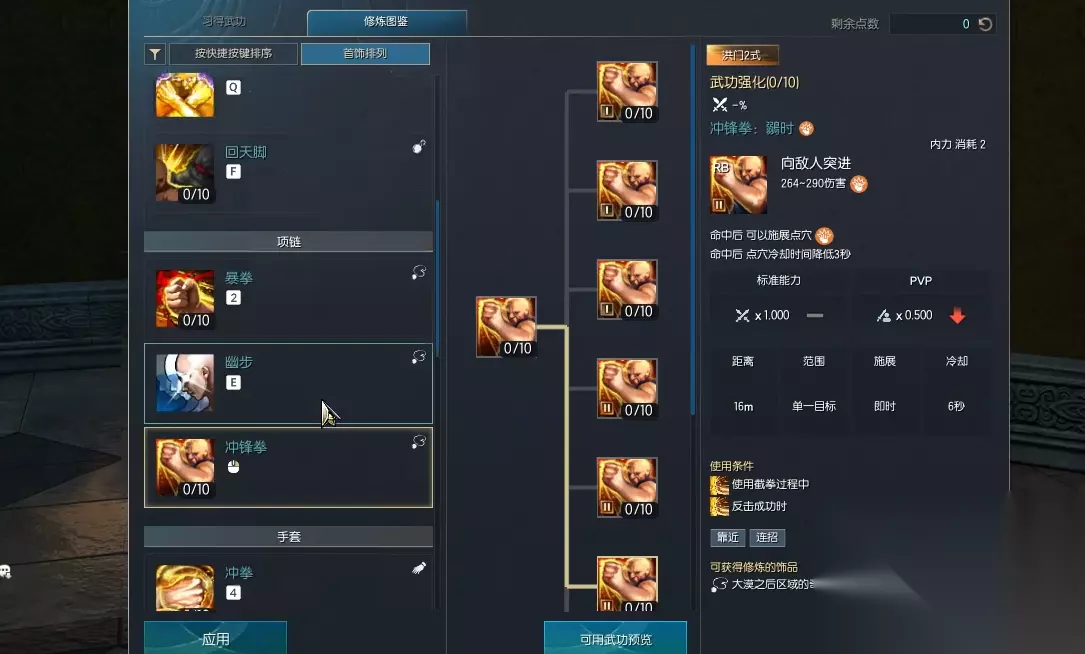Toggle the 靠近 tag in the detail panel

click(727, 537)
